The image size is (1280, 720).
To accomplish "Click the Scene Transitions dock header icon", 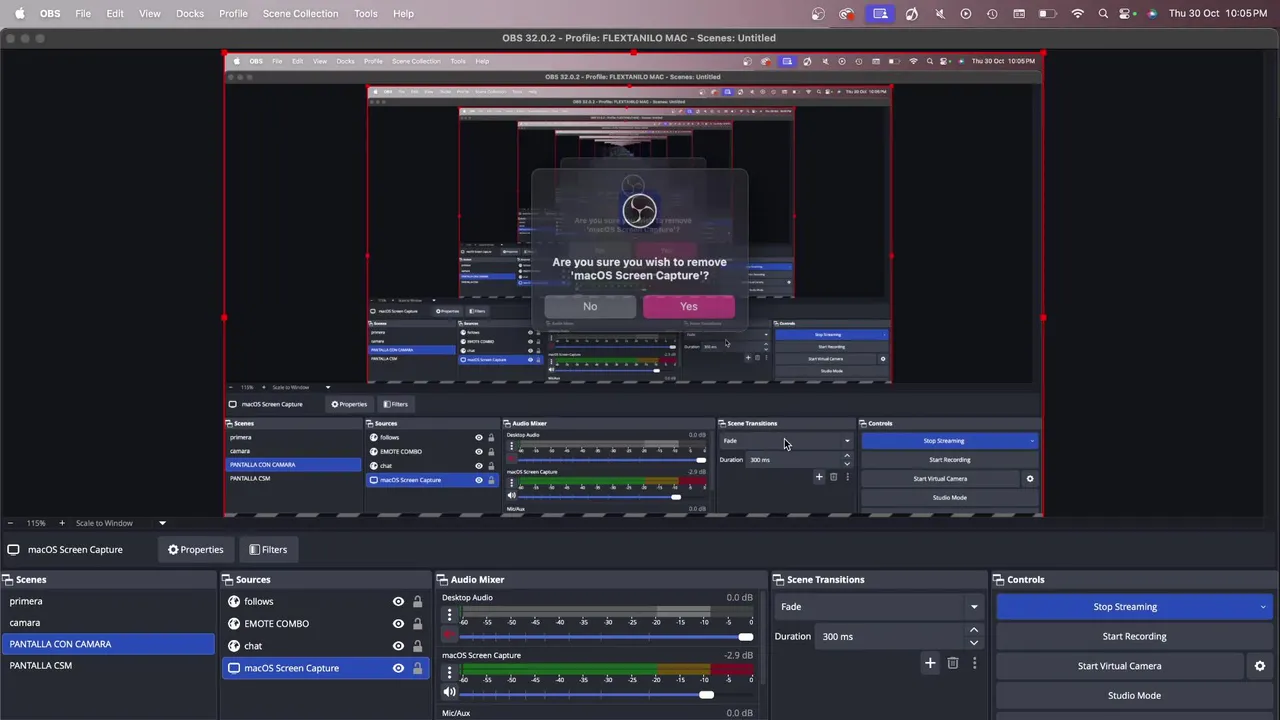I will tap(779, 579).
